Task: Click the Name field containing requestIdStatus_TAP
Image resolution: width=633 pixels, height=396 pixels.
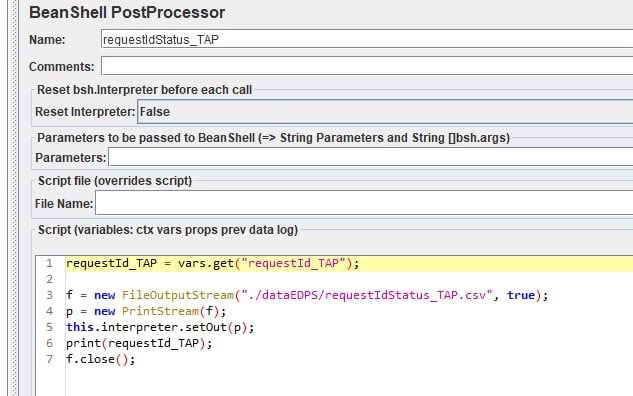Action: pyautogui.click(x=367, y=39)
